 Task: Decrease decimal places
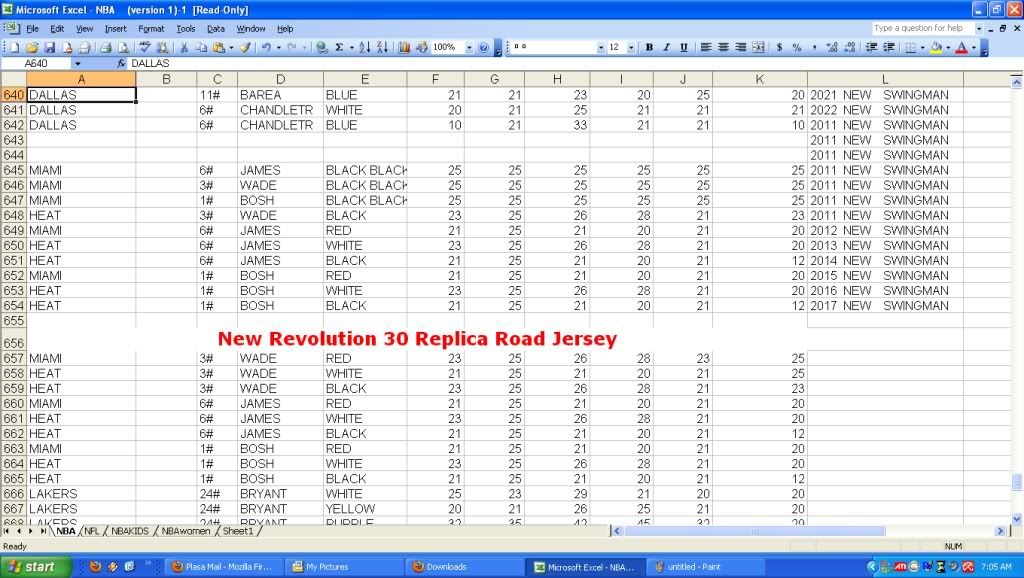[849, 47]
